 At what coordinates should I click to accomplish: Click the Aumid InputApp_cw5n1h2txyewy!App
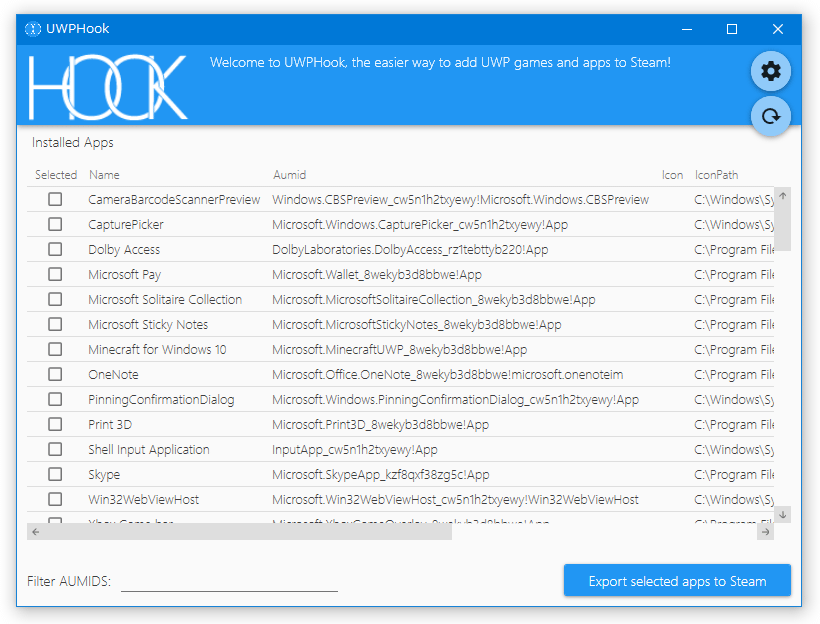point(355,449)
